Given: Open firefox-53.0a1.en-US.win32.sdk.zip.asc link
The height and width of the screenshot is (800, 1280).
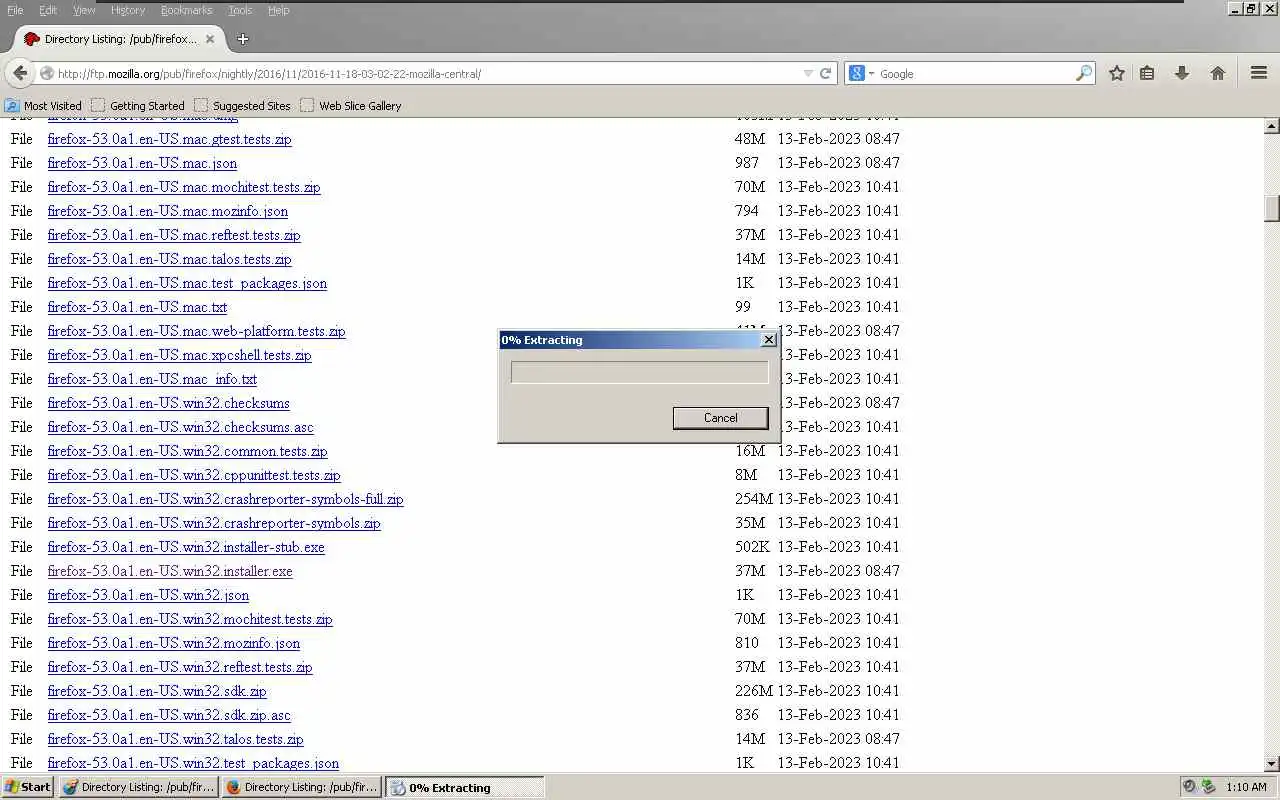Looking at the screenshot, I should point(169,715).
